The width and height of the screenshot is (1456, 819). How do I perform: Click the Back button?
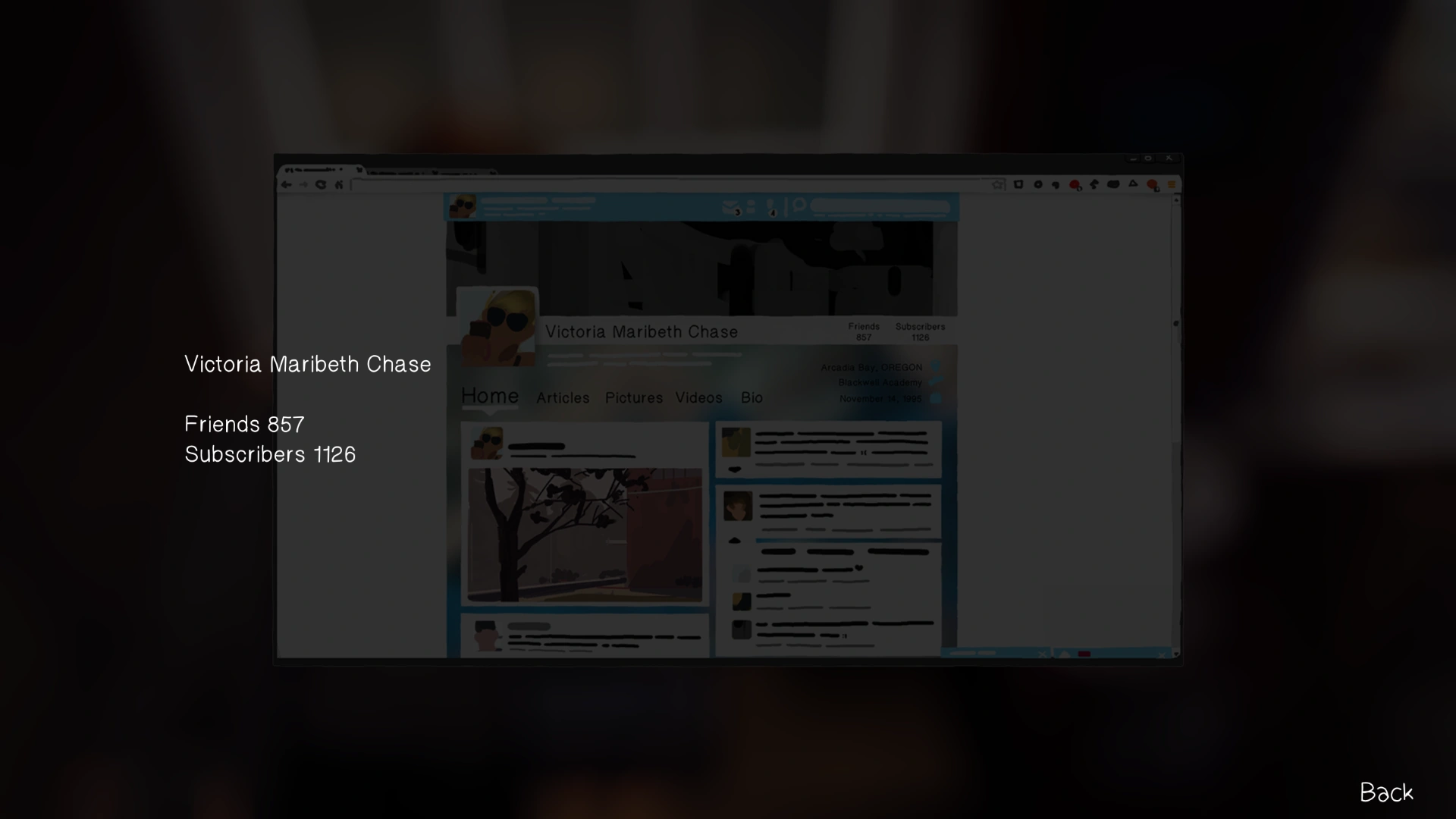tap(1386, 792)
